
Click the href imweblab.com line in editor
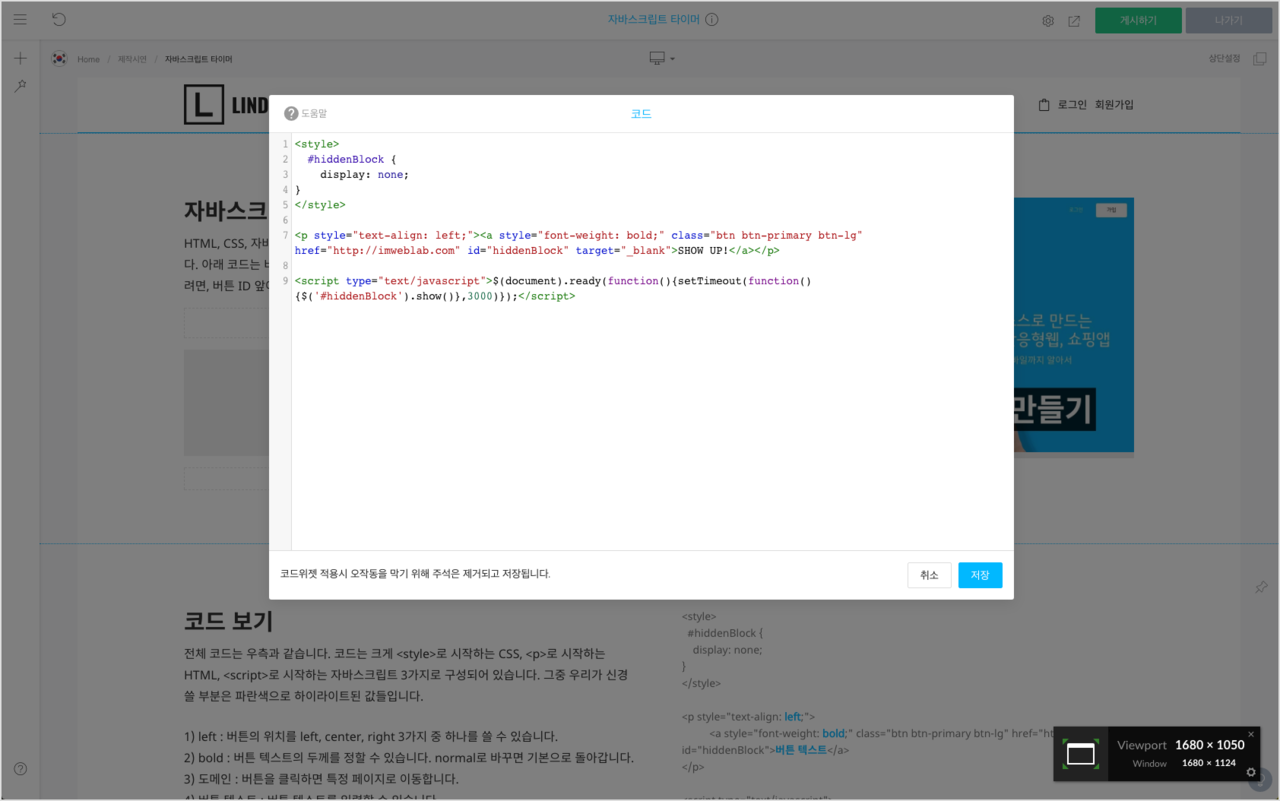537,251
